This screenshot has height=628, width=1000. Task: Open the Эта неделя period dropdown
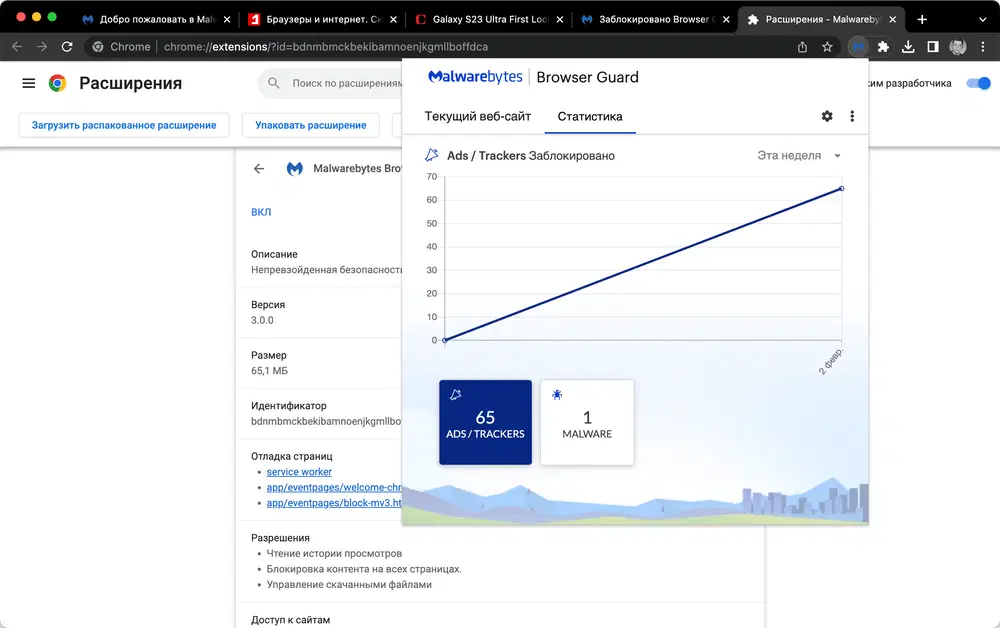pos(798,156)
